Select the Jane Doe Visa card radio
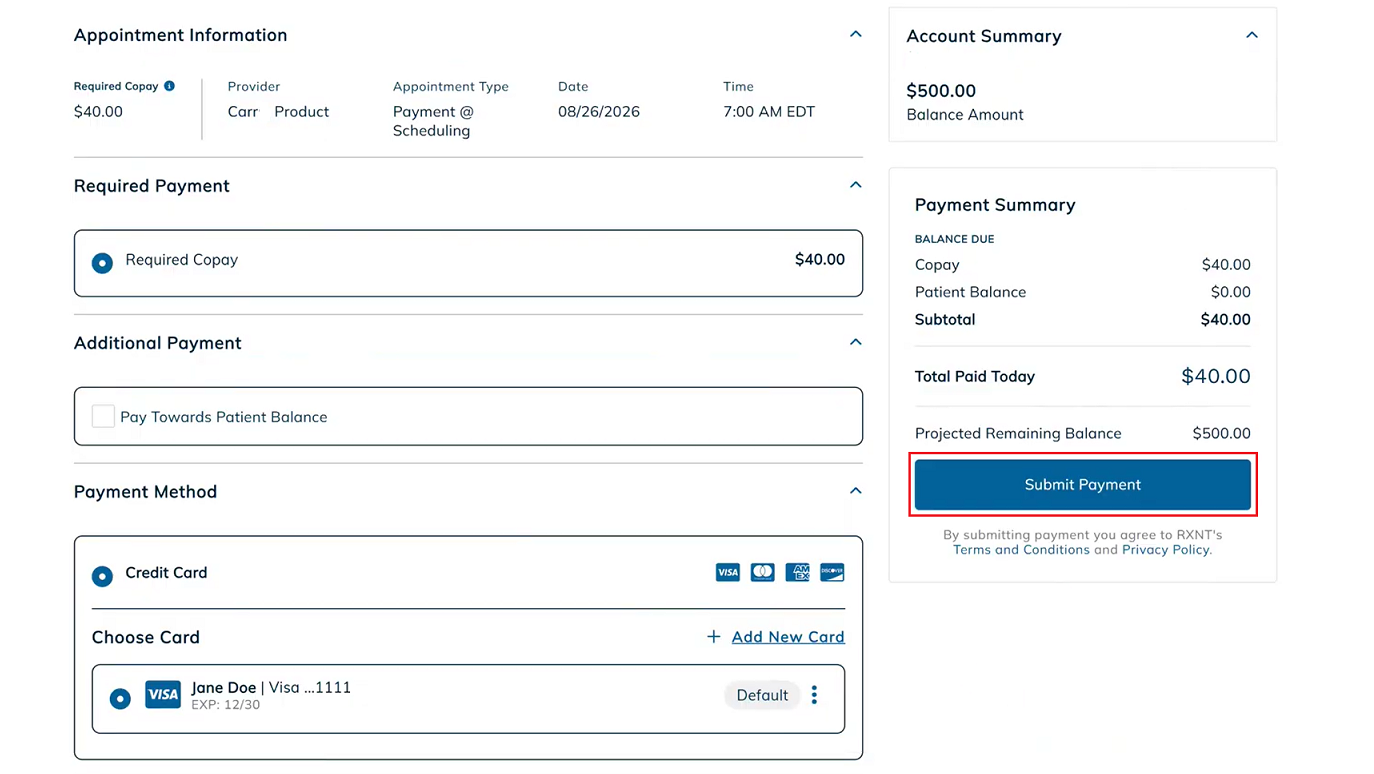This screenshot has width=1374, height=774. point(120,699)
